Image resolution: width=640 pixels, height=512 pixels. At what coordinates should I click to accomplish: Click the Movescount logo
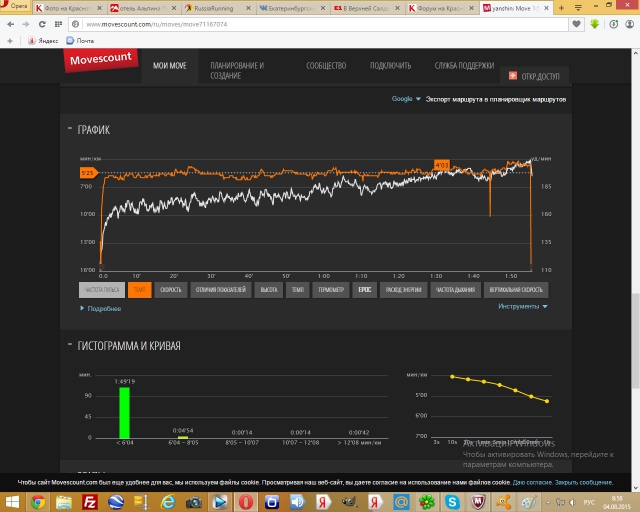[100, 60]
